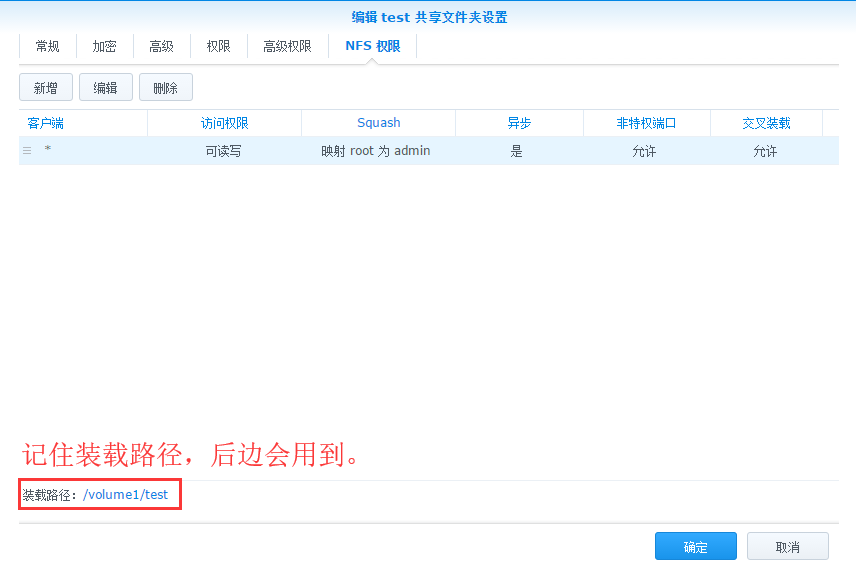The height and width of the screenshot is (566, 856).
Task: Click the 删除 button
Action: [x=166, y=87]
